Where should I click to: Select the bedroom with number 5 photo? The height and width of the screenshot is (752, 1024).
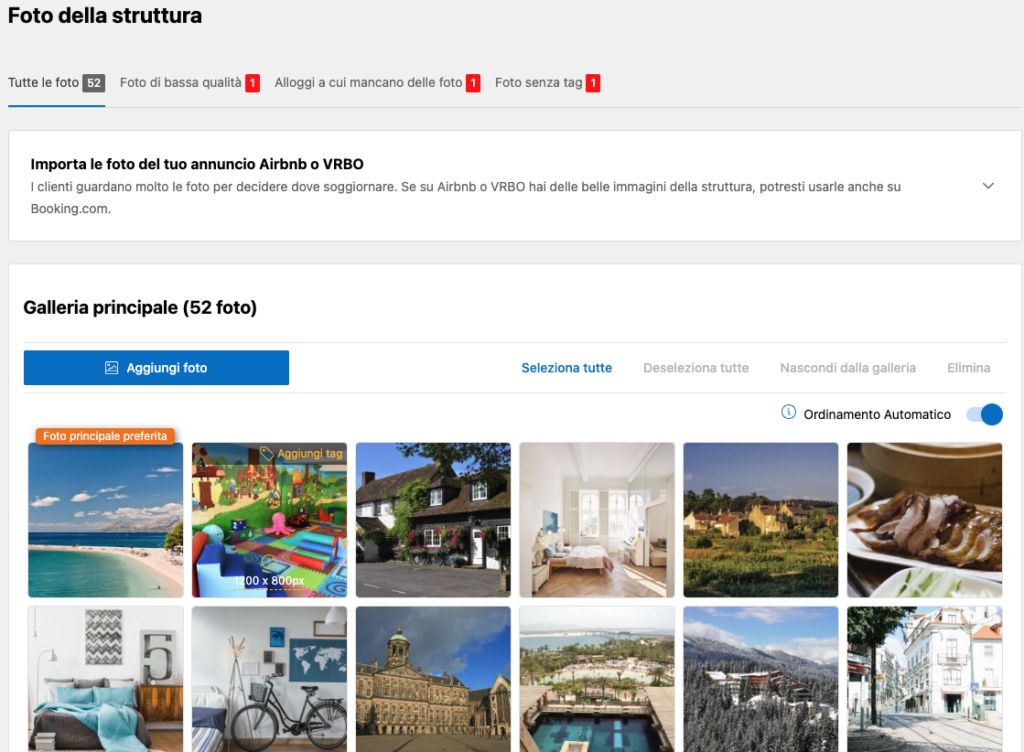pyautogui.click(x=106, y=679)
